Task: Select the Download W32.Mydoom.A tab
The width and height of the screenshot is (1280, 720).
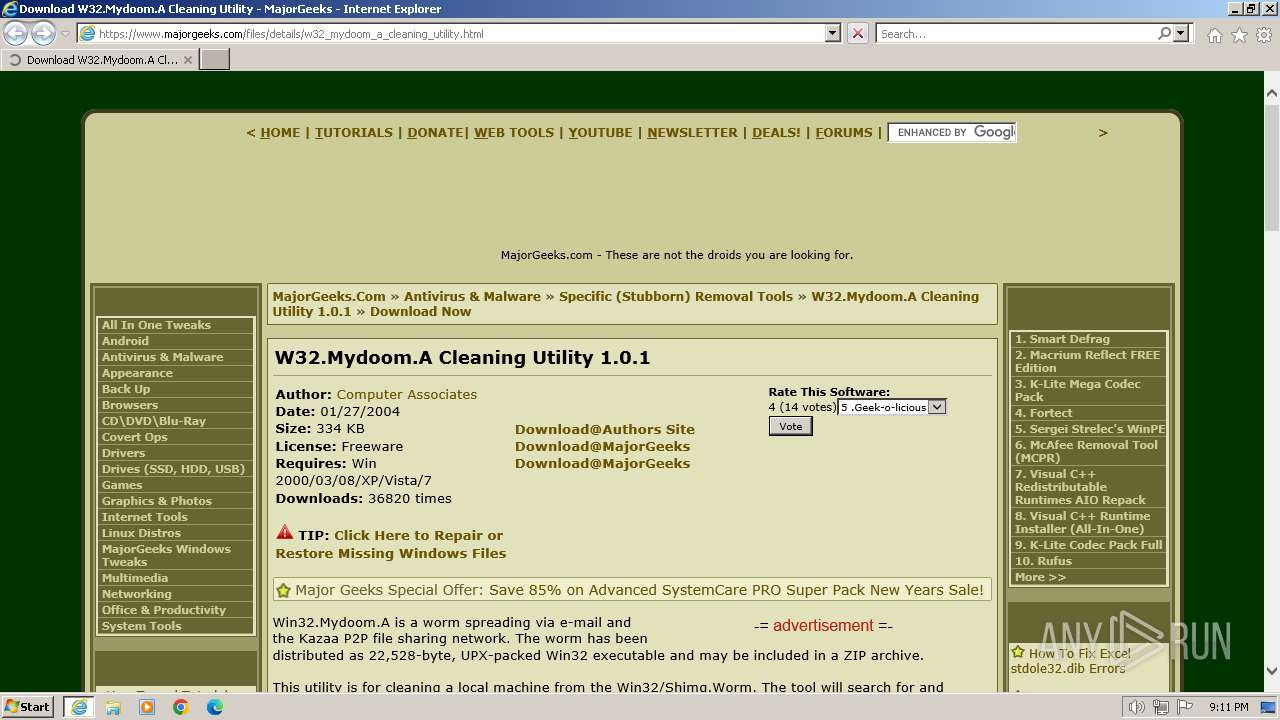Action: (x=99, y=60)
